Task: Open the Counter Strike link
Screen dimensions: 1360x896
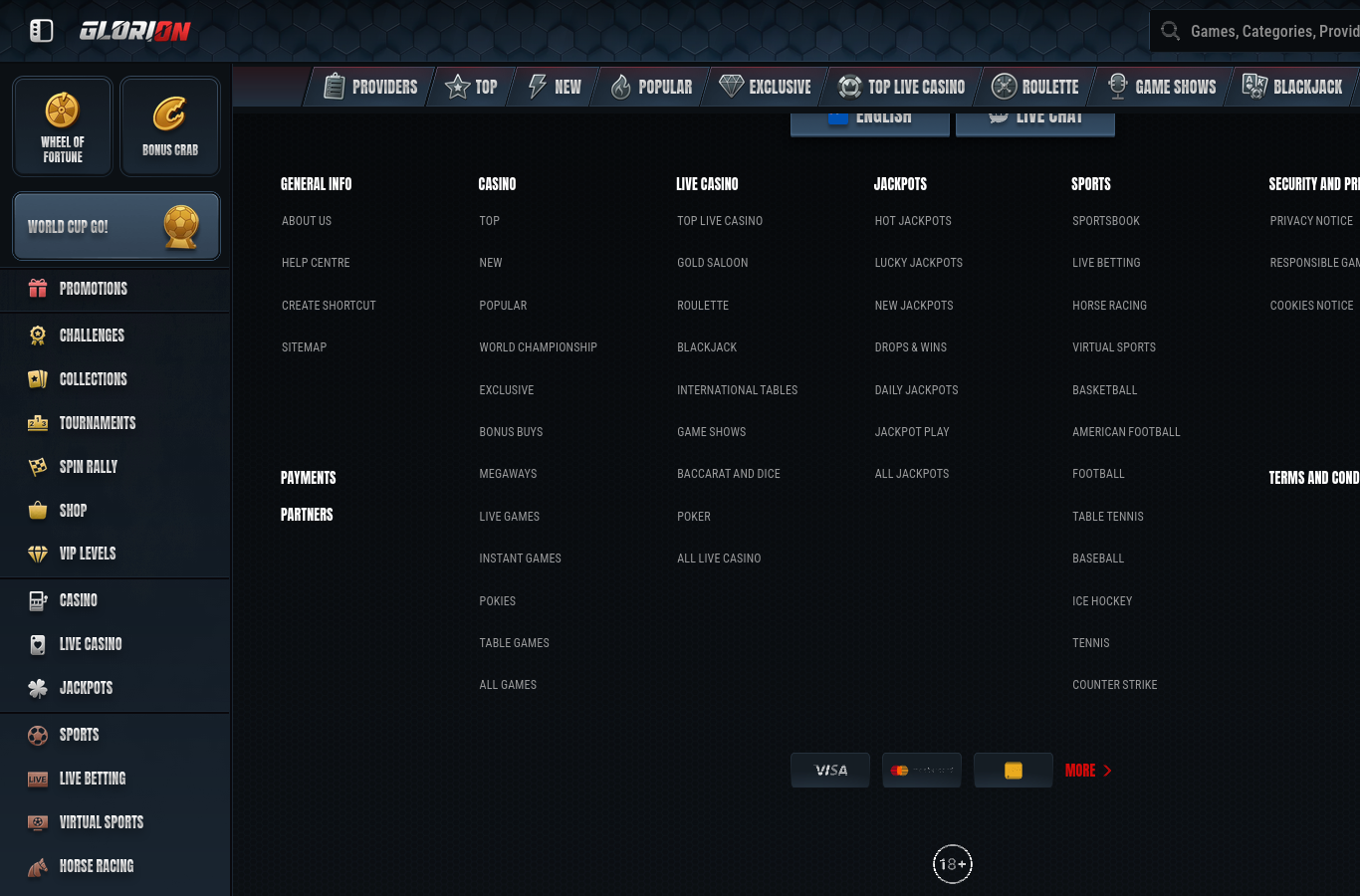Action: coord(1115,685)
